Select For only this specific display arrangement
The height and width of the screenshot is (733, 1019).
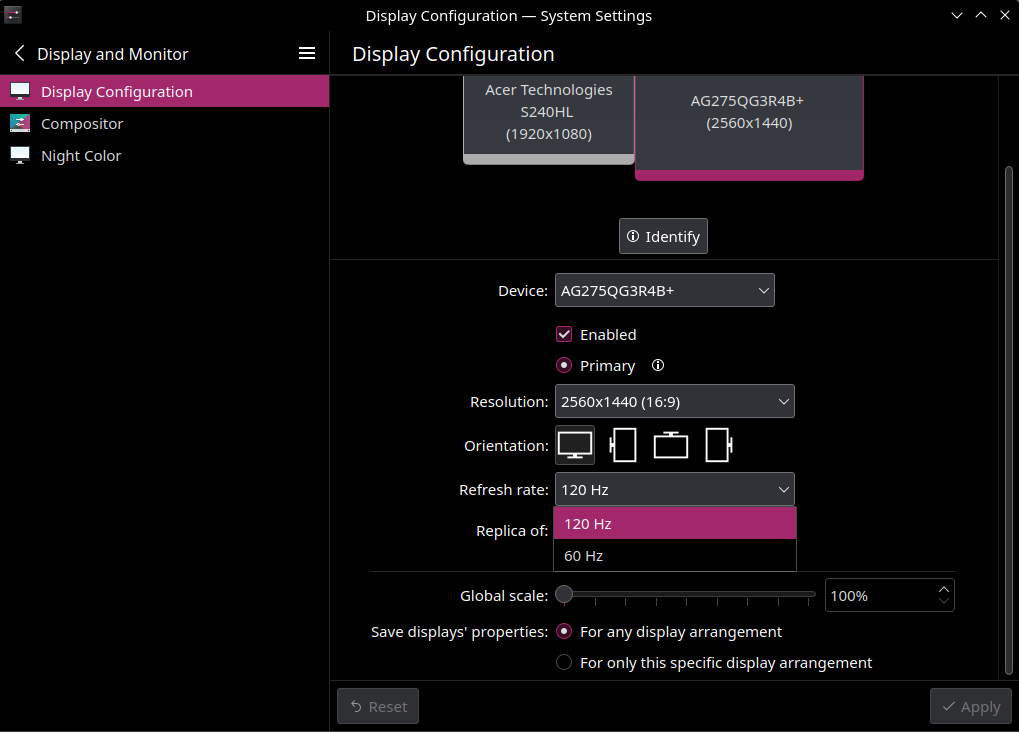pyautogui.click(x=564, y=662)
